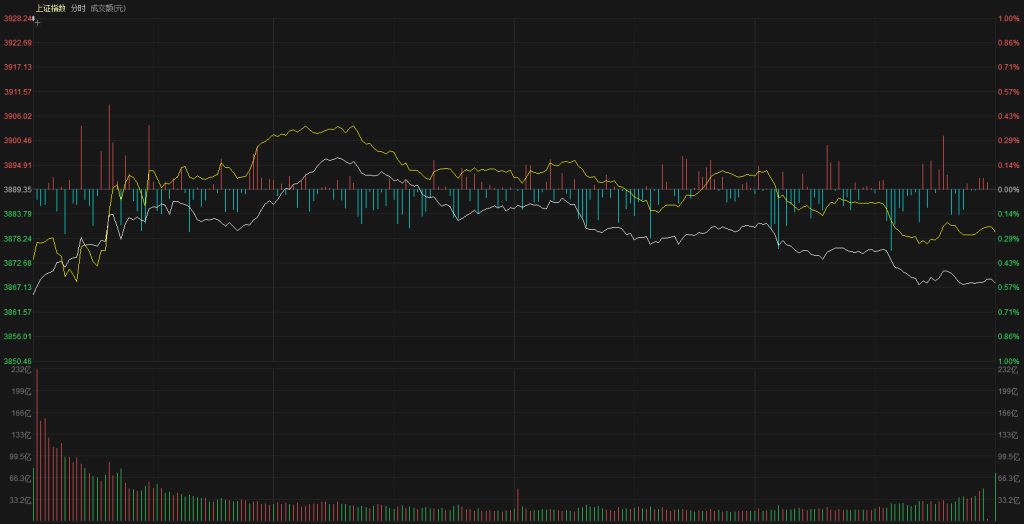Click the white price line's closing endpoint

pyautogui.click(x=994, y=283)
